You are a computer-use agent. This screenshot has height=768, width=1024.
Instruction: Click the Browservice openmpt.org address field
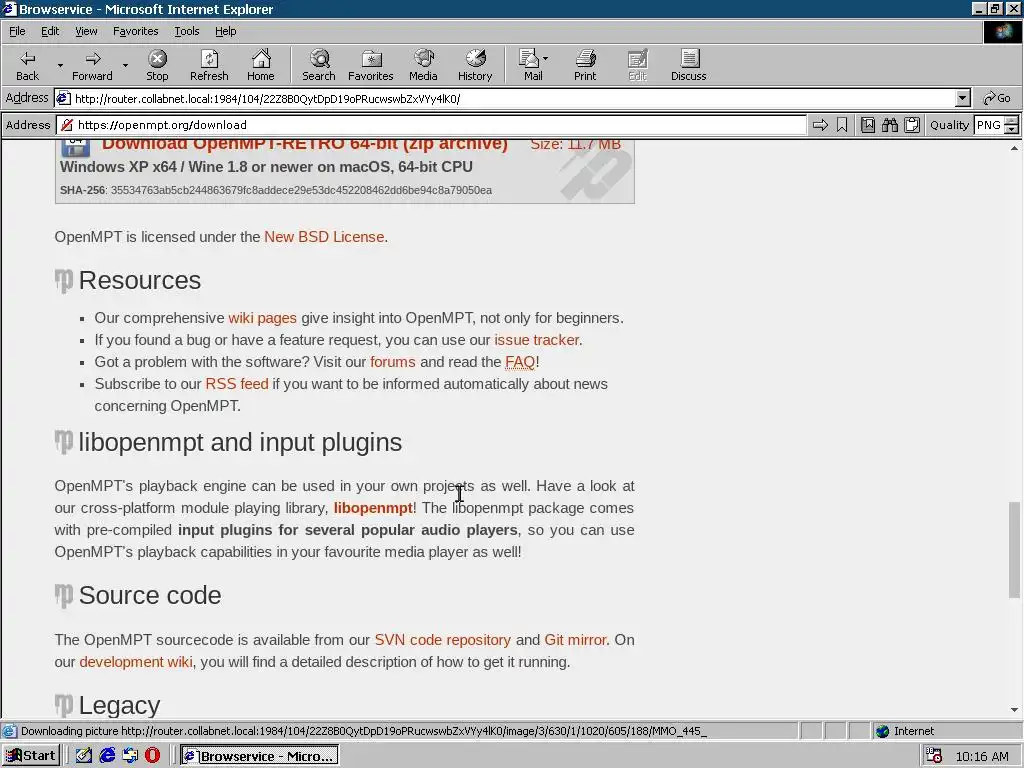pos(432,125)
